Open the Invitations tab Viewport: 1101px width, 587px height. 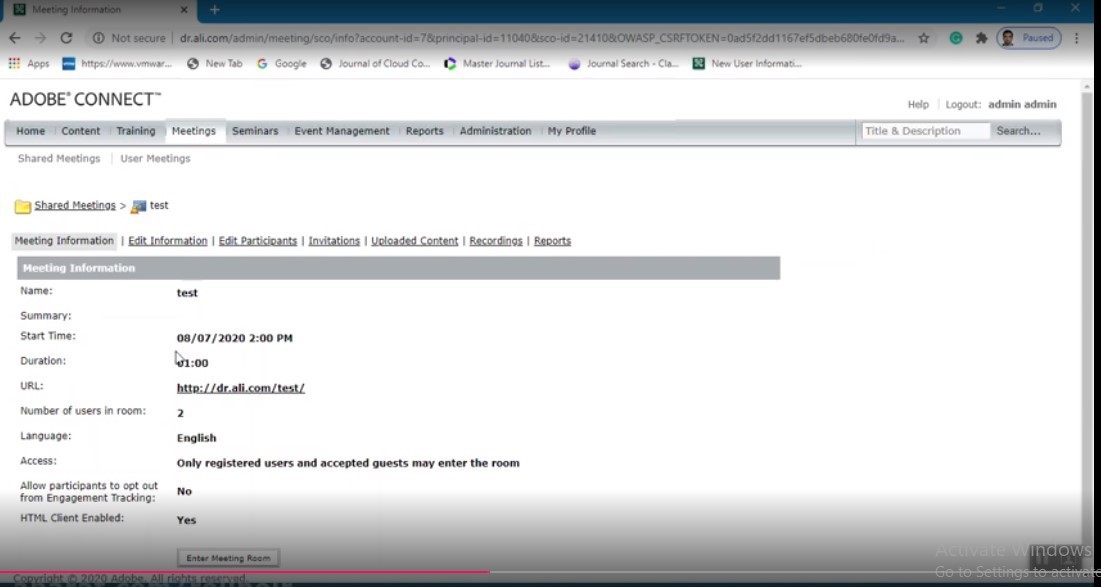point(334,241)
